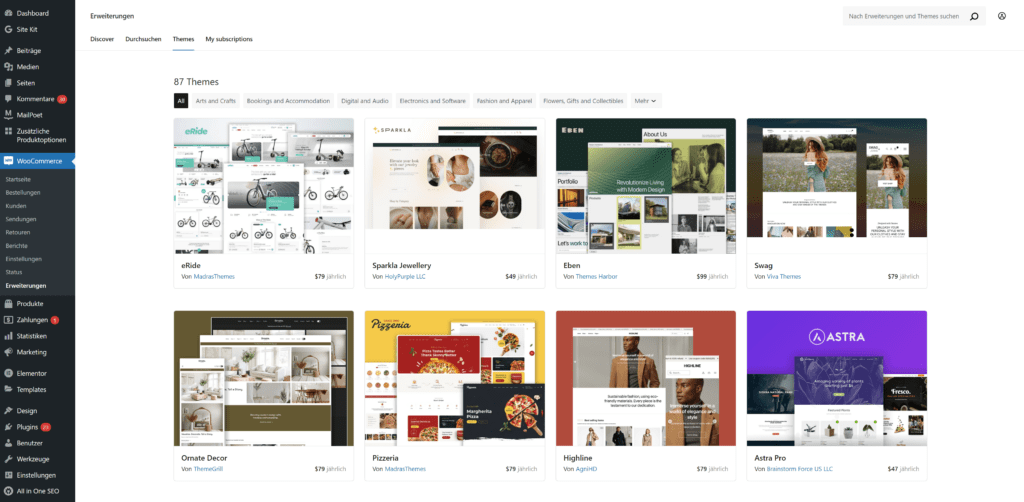The image size is (1024, 502).
Task: Open the user account icon top right
Action: point(1002,16)
